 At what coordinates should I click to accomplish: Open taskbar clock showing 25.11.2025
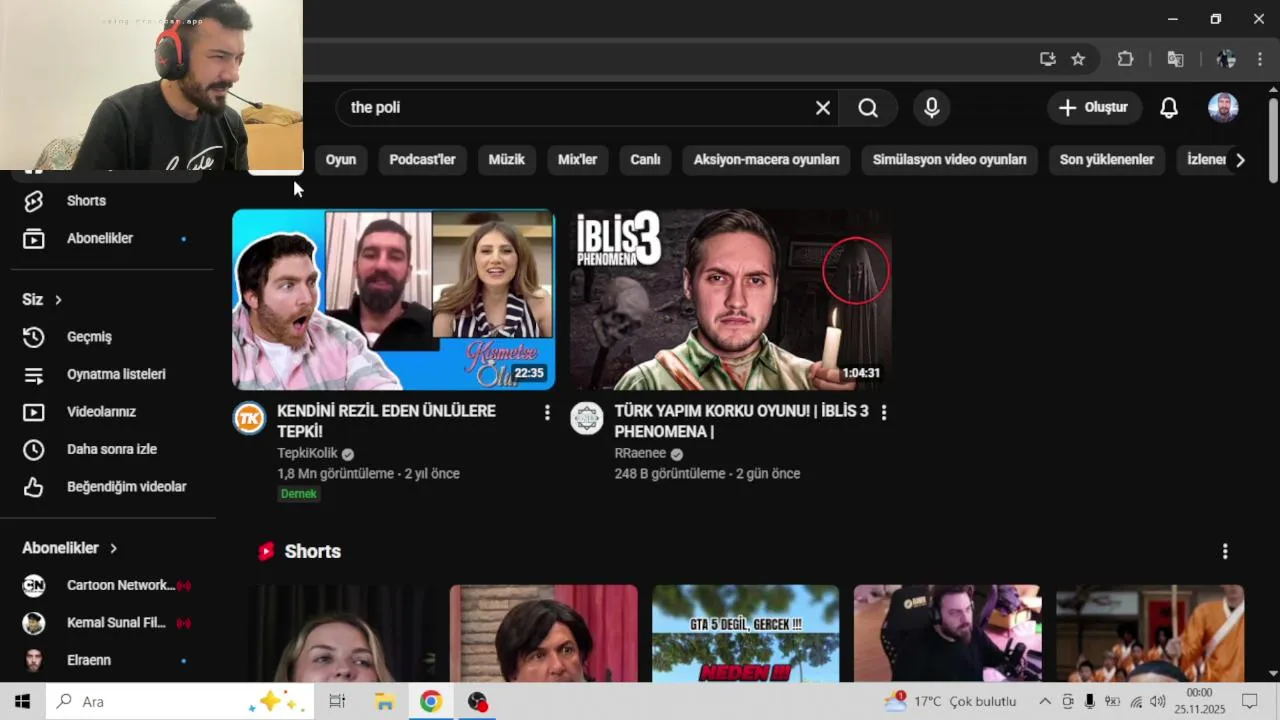pyautogui.click(x=1199, y=701)
